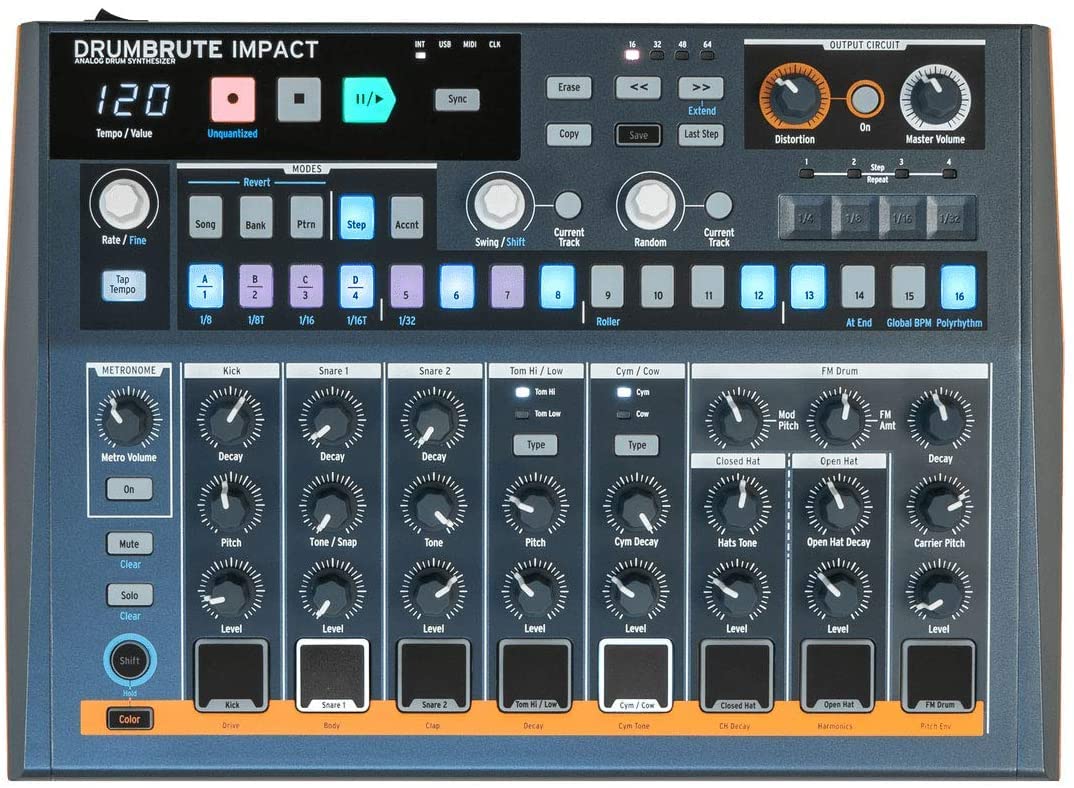Turn the Snare 1 Tone / Snap knob
The height and width of the screenshot is (788, 1074).
332,504
